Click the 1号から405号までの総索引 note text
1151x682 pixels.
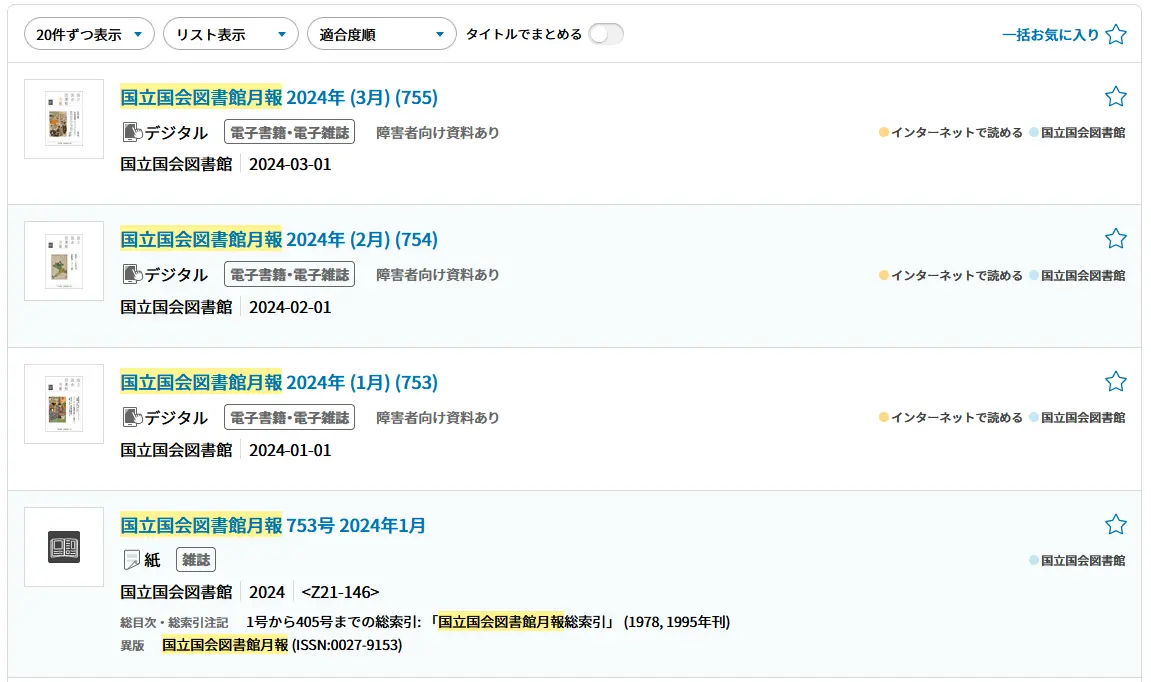pyautogui.click(x=487, y=623)
